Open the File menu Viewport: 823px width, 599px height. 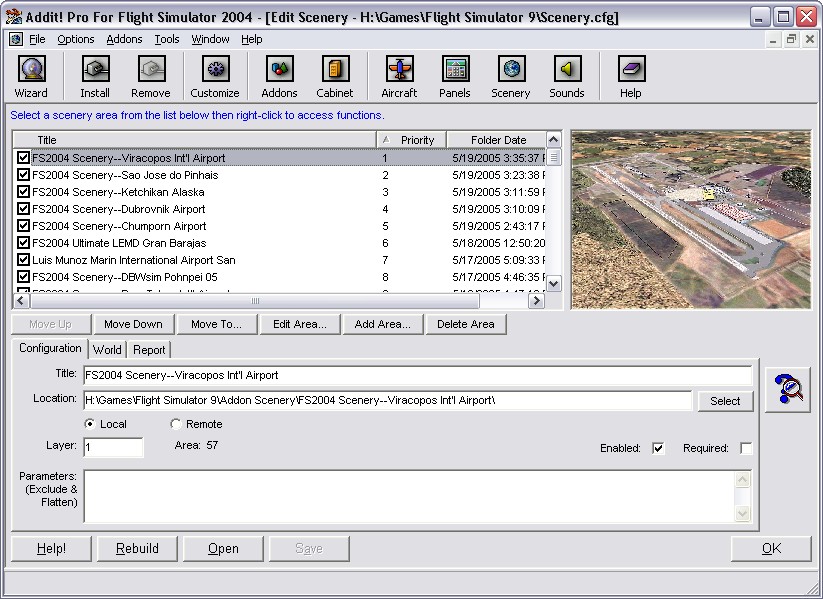pos(37,39)
